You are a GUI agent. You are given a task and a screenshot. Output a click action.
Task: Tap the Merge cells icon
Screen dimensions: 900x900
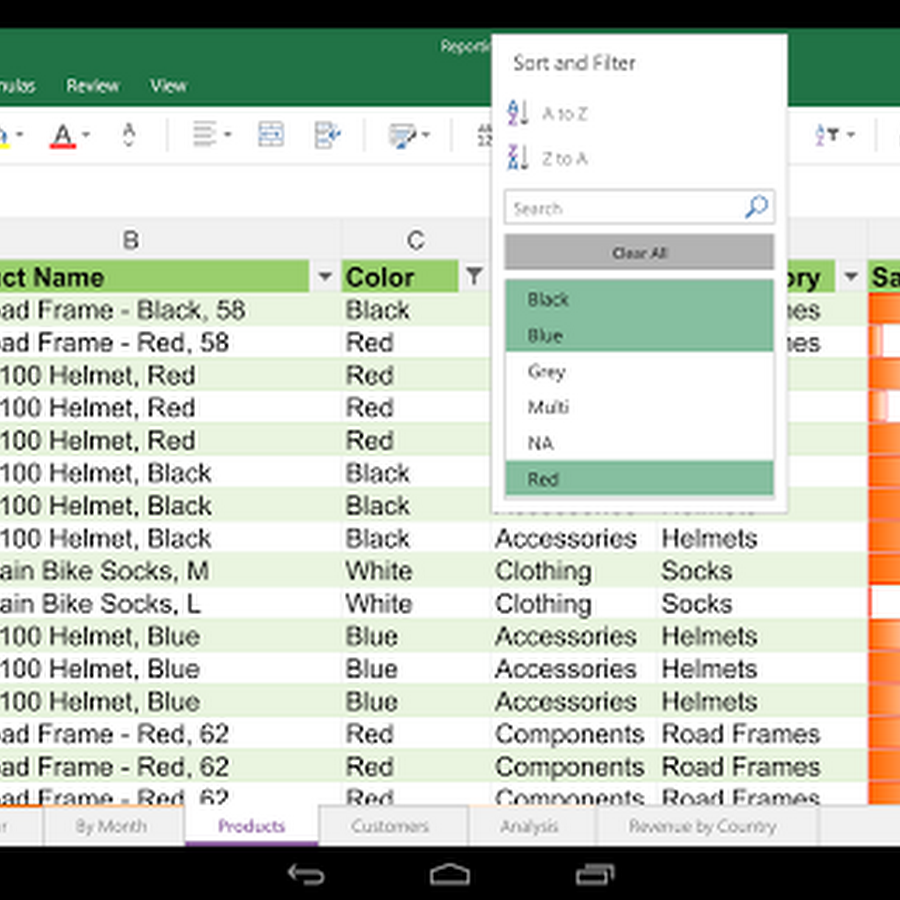tap(270, 134)
